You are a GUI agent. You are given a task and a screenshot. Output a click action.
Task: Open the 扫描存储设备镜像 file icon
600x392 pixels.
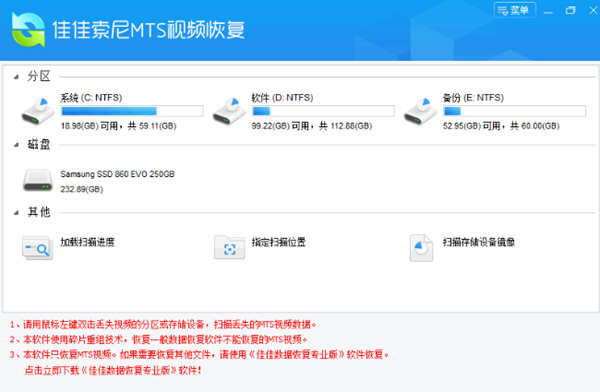tap(421, 248)
